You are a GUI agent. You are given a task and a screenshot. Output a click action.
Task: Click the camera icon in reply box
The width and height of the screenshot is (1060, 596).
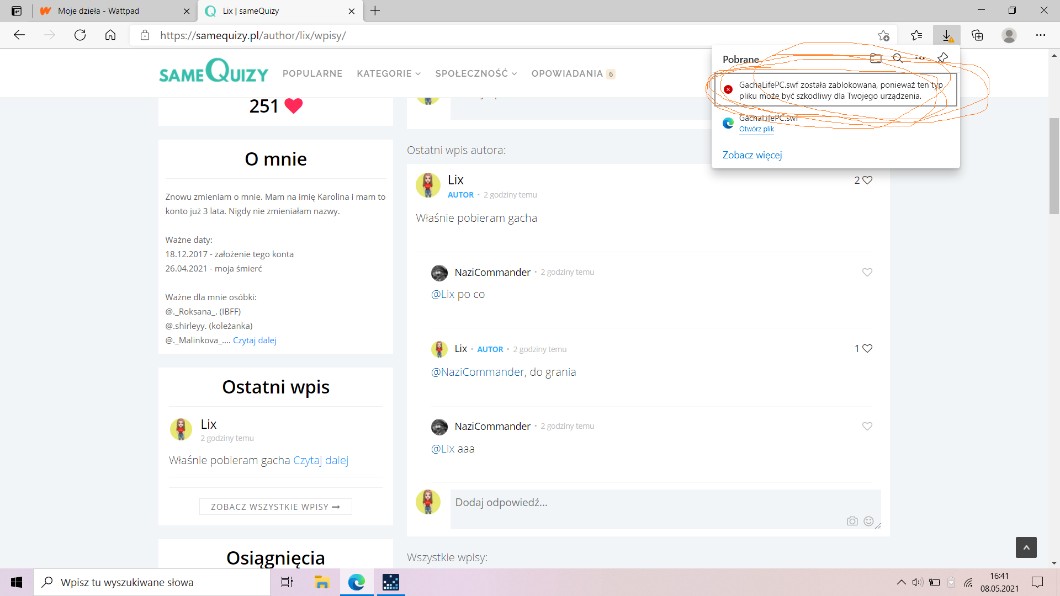[x=852, y=521]
